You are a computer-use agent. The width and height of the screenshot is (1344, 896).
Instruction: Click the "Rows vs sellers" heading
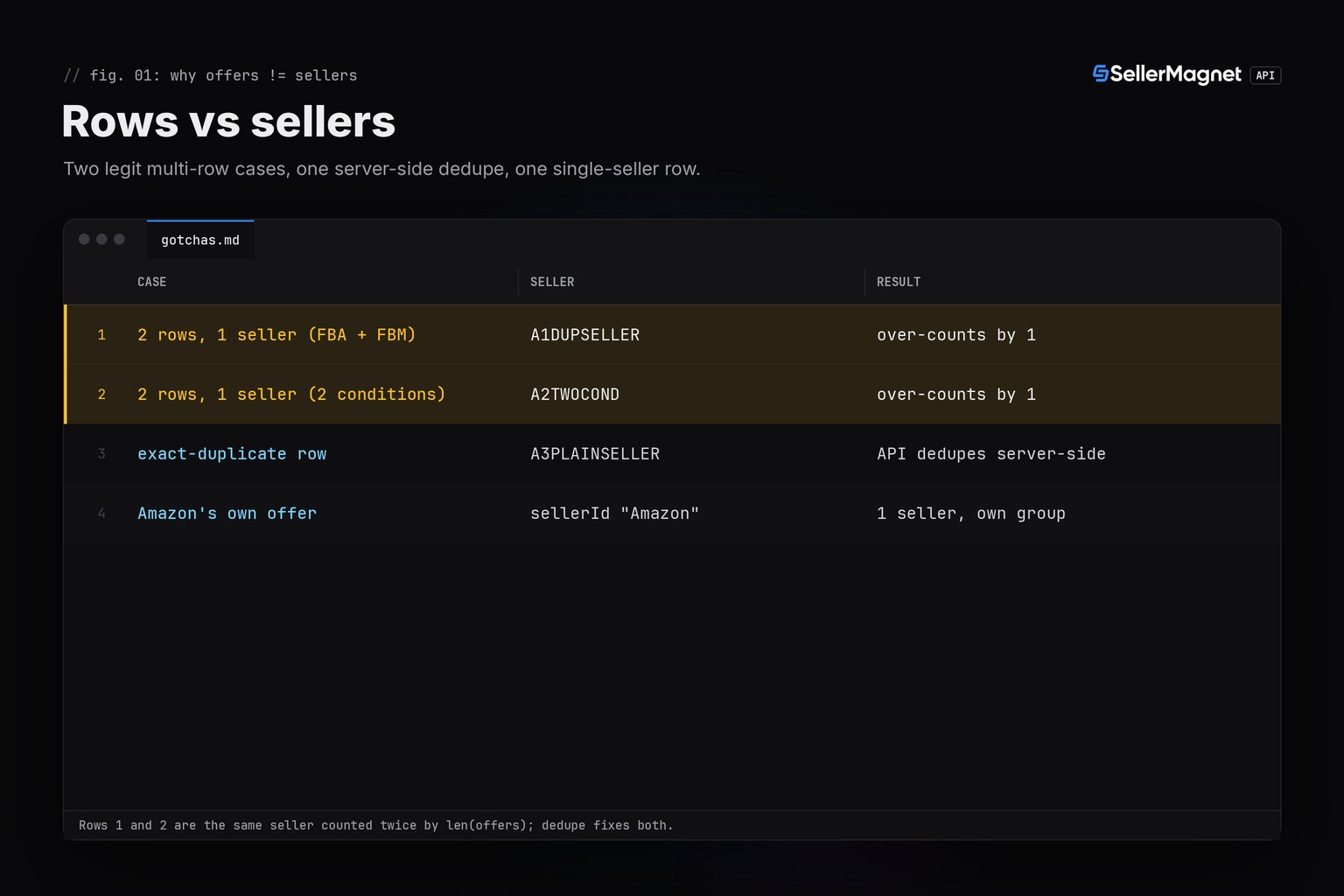click(x=228, y=121)
